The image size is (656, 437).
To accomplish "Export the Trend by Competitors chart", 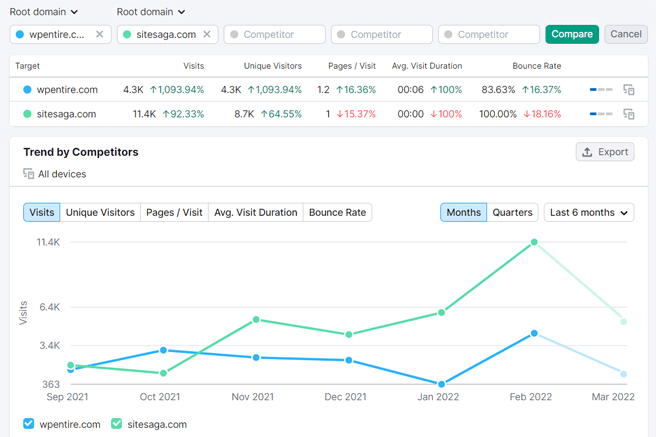I will pyautogui.click(x=605, y=152).
